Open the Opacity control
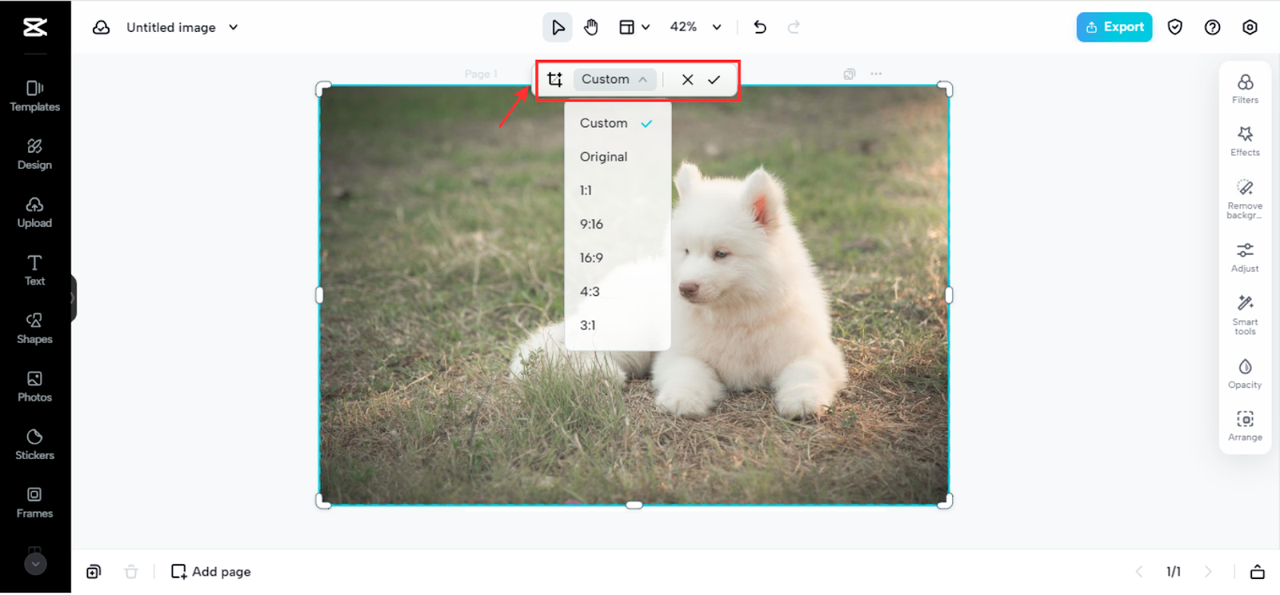This screenshot has height=595, width=1280. coord(1245,373)
